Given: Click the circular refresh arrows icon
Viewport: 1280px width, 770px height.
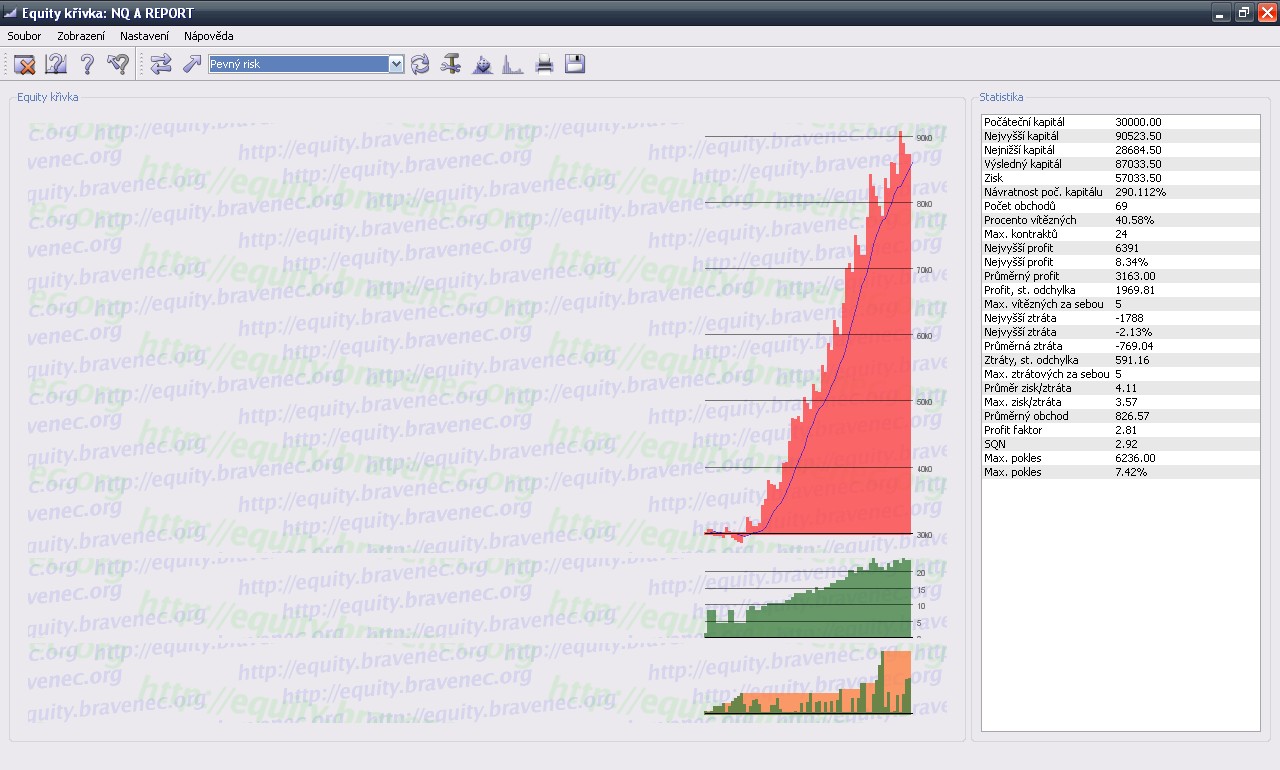Looking at the screenshot, I should tap(420, 64).
